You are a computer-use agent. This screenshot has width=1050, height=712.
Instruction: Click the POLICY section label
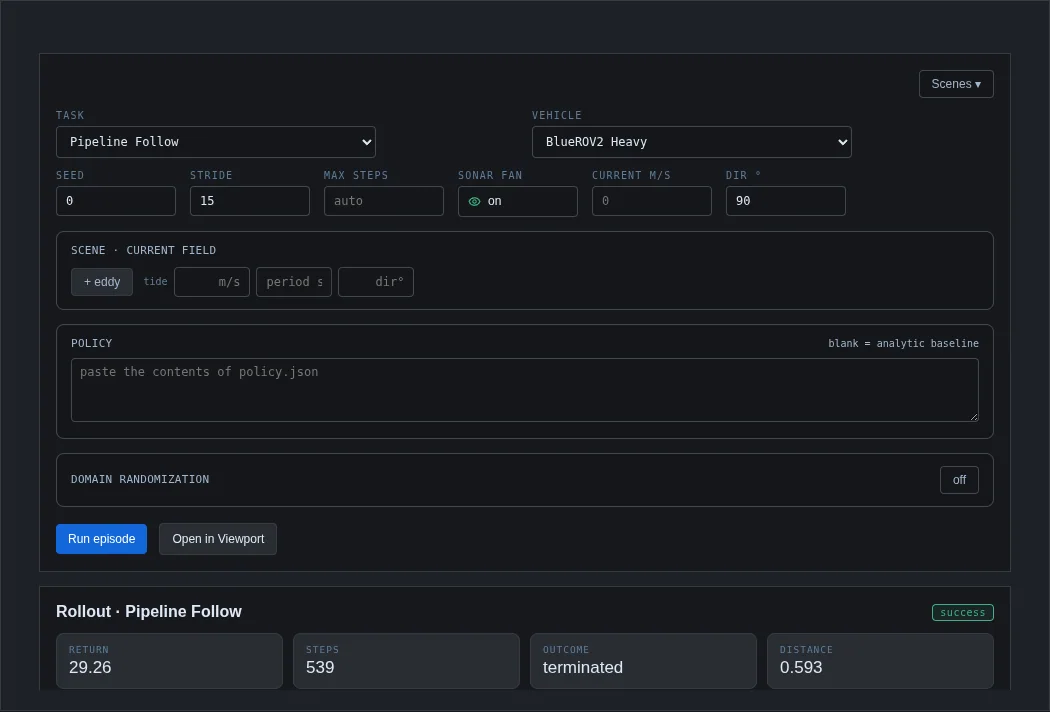click(92, 344)
